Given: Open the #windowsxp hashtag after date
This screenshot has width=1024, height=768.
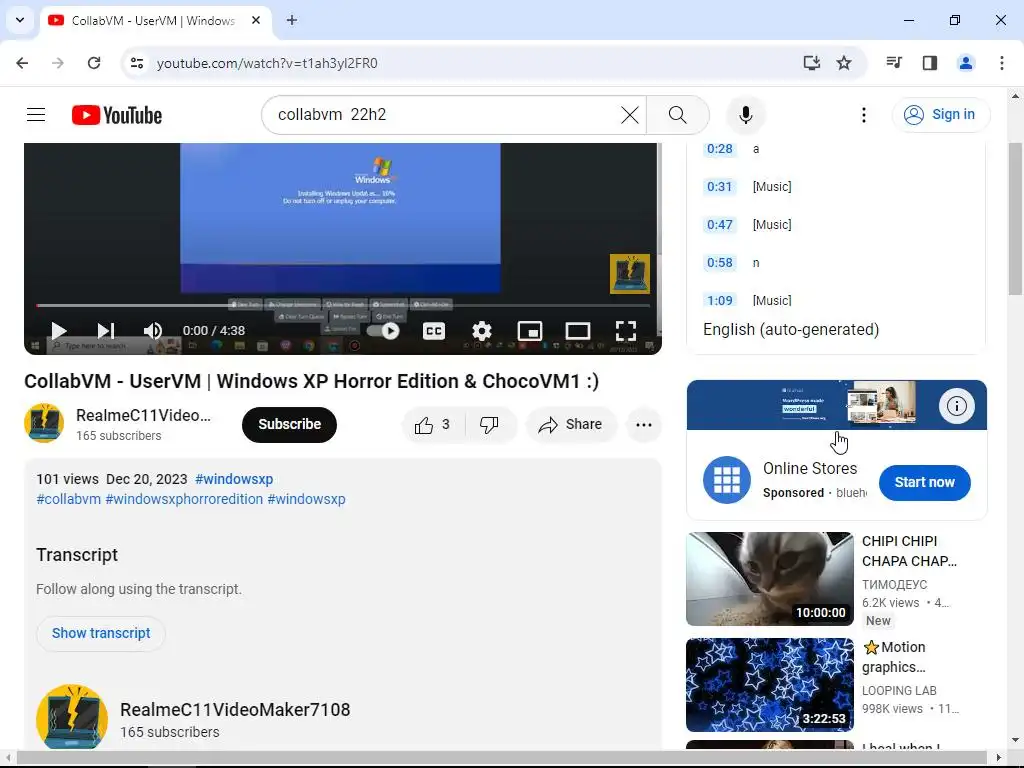Looking at the screenshot, I should 234,479.
